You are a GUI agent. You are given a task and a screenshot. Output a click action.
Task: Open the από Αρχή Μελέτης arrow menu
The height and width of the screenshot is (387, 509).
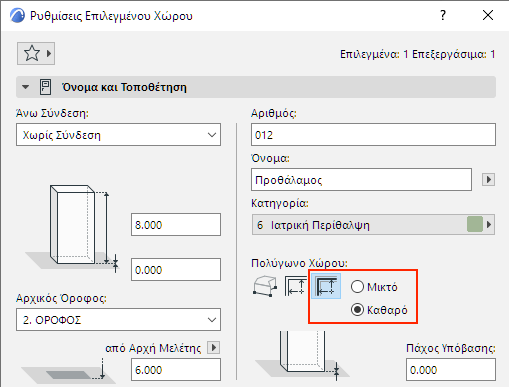click(213, 348)
